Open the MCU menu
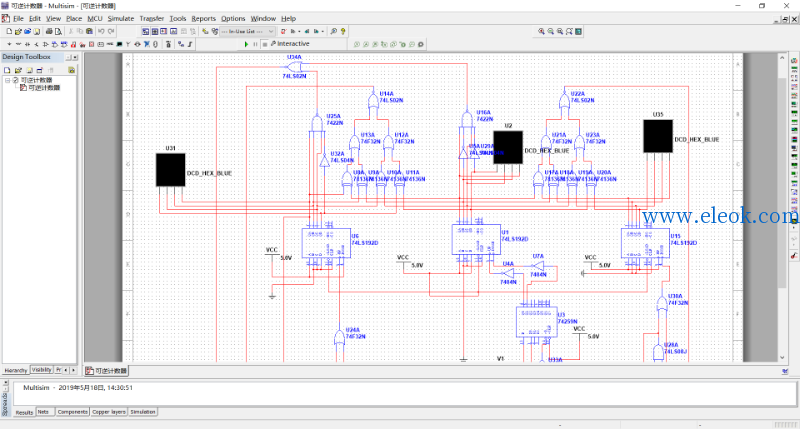Screen dimensions: 800x429 [x=95, y=18]
